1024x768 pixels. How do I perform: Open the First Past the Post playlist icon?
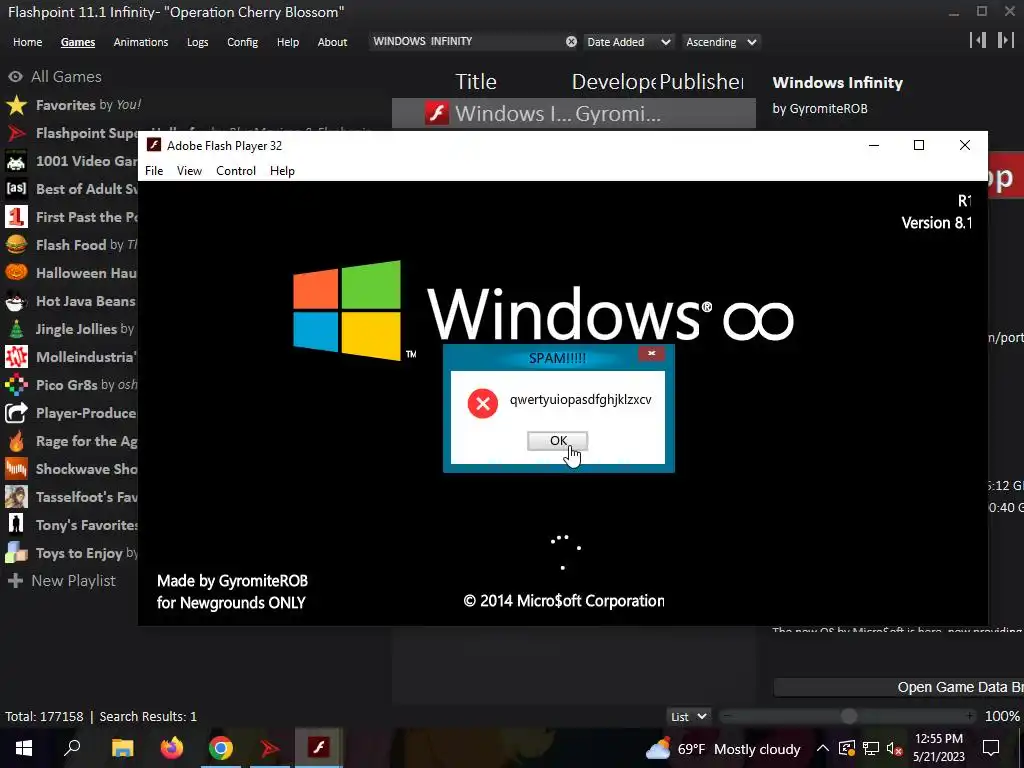16,217
